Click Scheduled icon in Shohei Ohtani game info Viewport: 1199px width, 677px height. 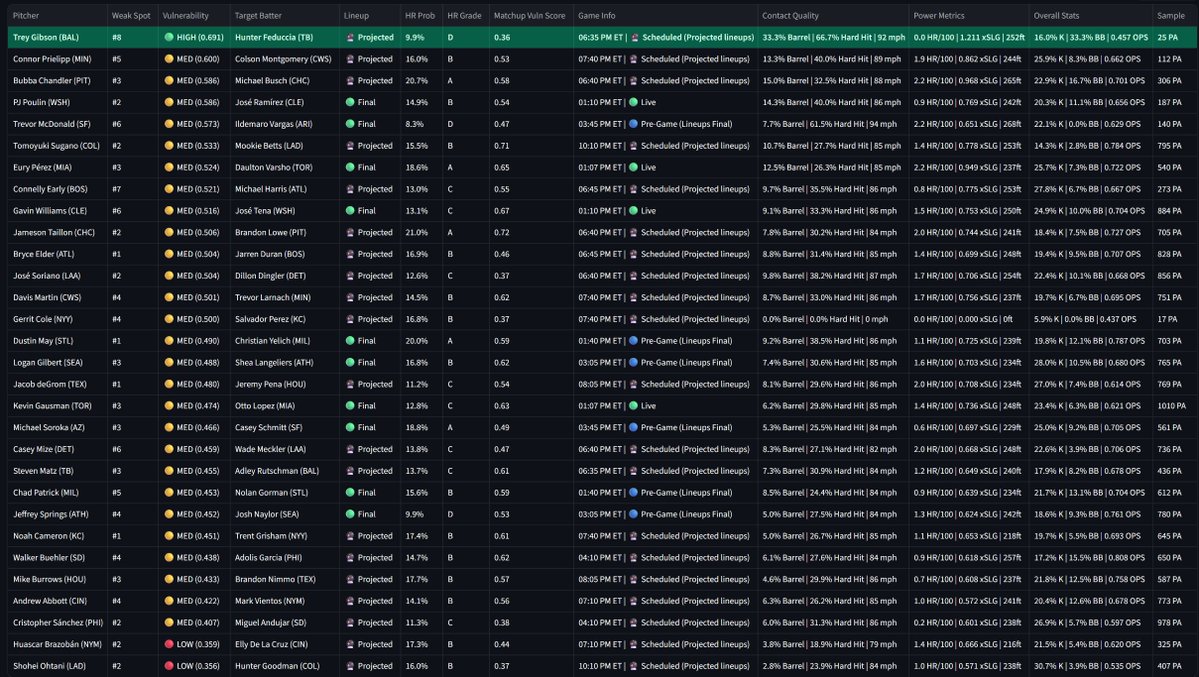point(634,666)
